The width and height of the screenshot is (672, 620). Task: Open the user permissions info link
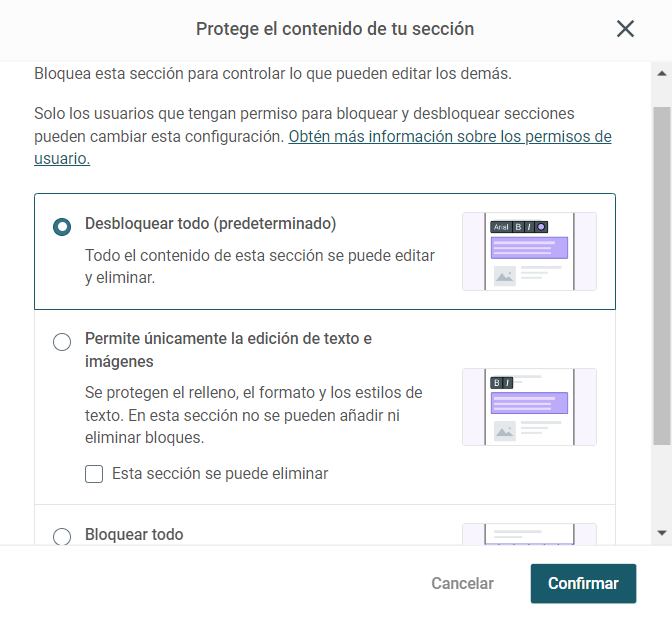[x=322, y=147]
